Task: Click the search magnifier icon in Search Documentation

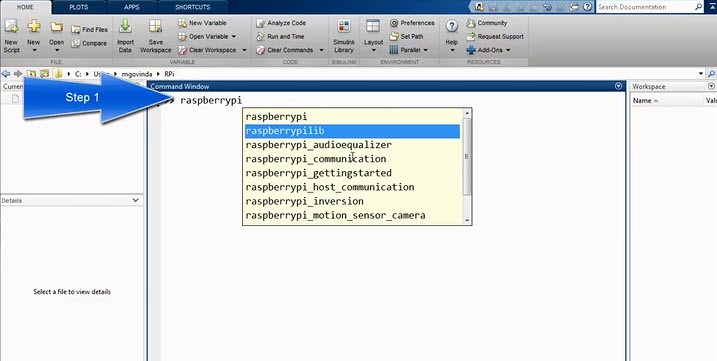Action: coord(698,7)
